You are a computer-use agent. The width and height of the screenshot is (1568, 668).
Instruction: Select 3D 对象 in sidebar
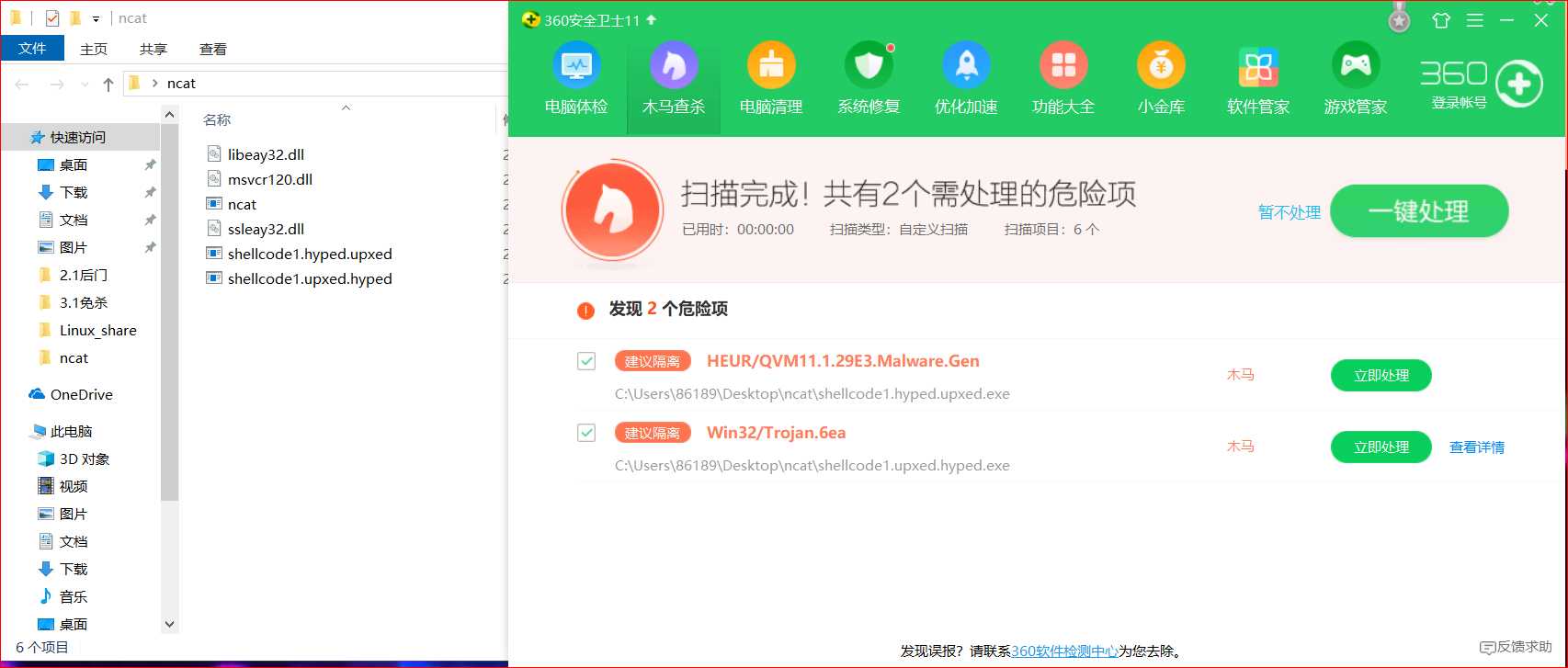[x=84, y=459]
